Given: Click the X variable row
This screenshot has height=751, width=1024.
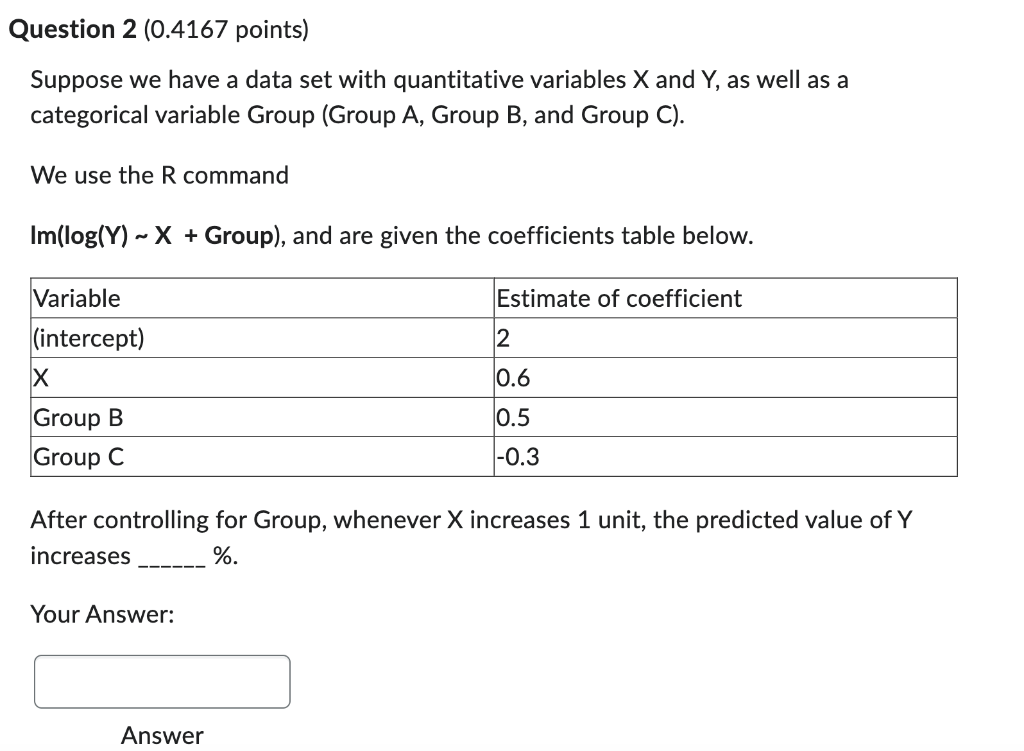Looking at the screenshot, I should coord(40,378).
